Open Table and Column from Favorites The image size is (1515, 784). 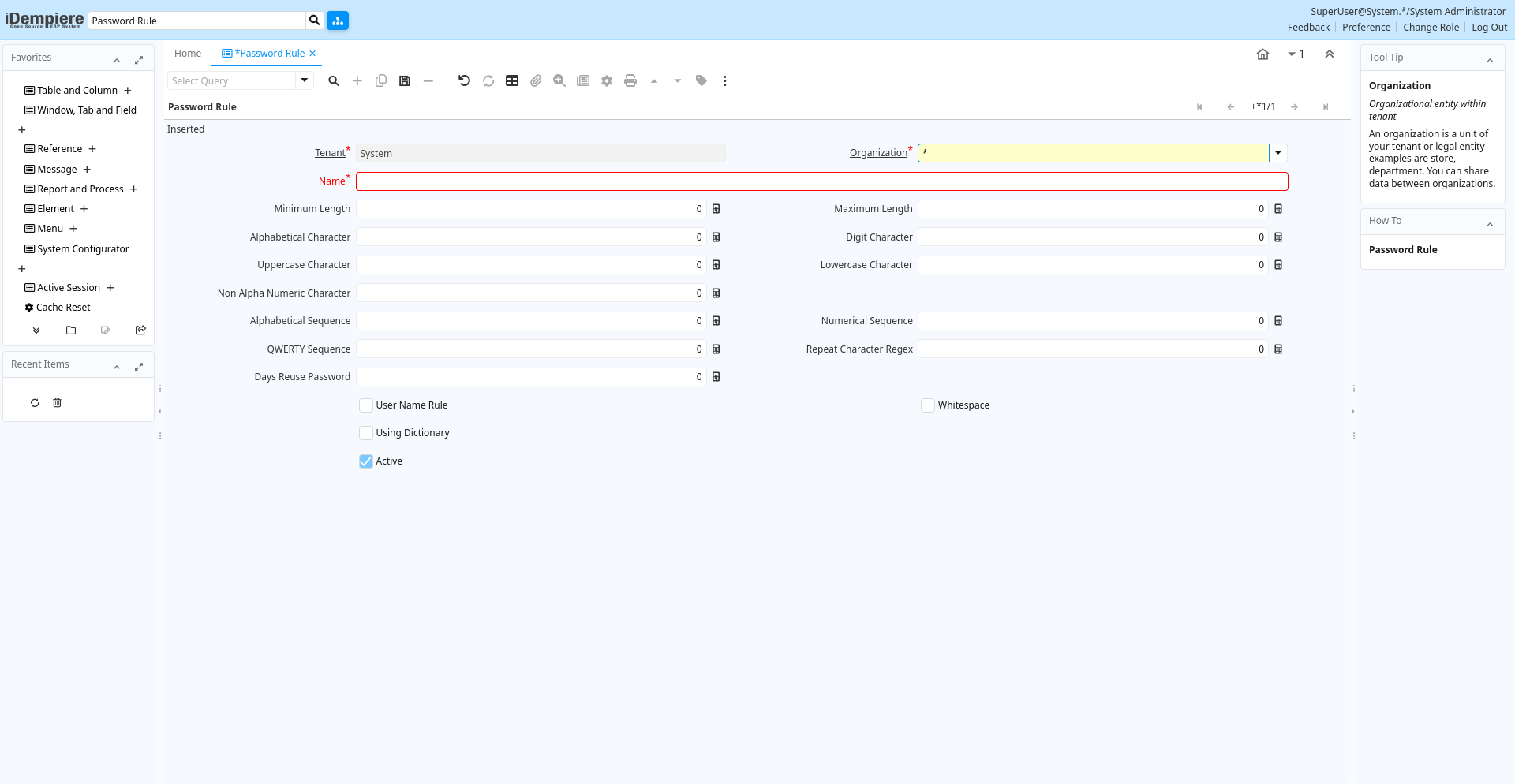pos(77,91)
